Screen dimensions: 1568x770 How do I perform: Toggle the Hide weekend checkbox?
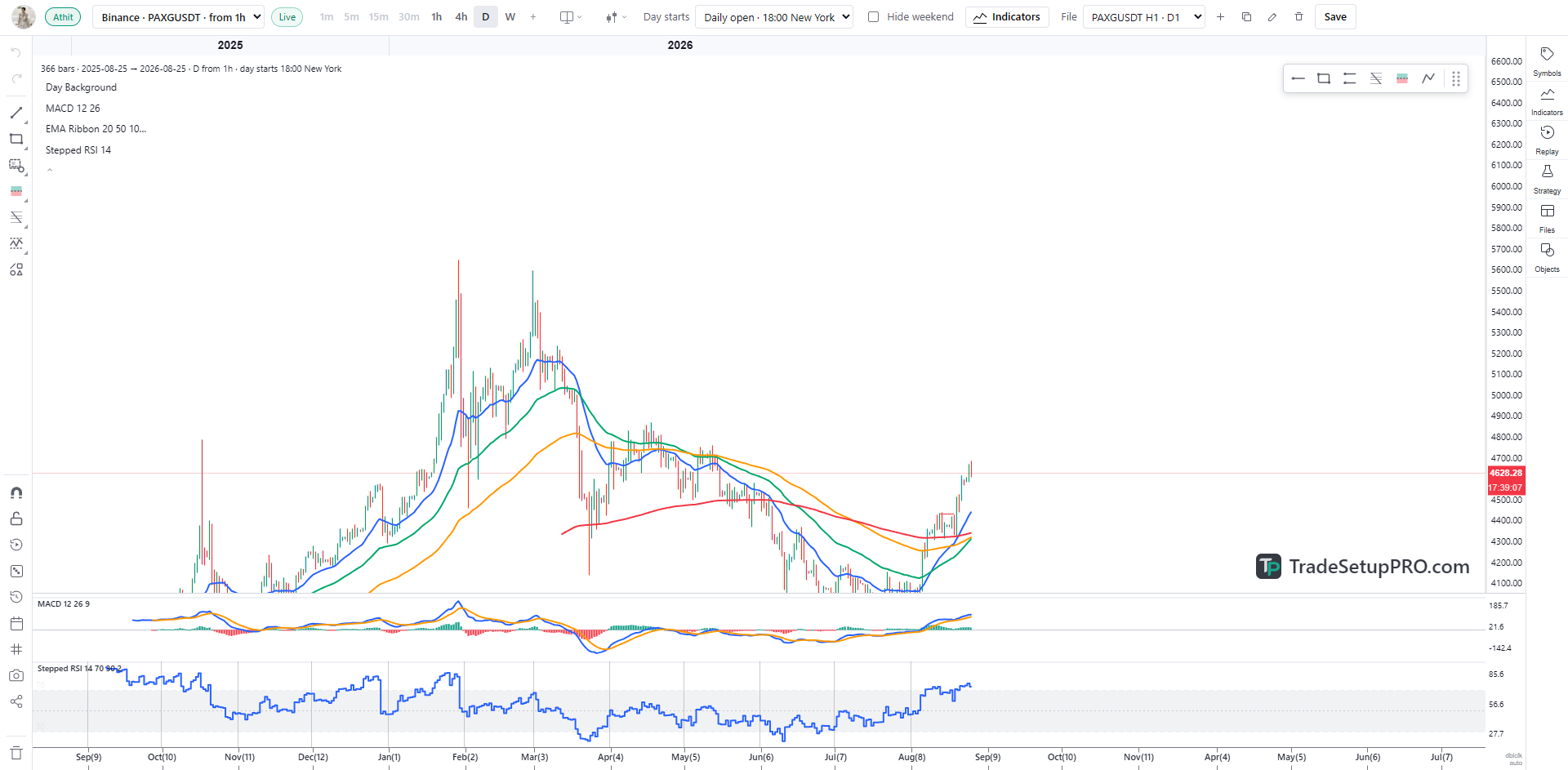[x=873, y=17]
